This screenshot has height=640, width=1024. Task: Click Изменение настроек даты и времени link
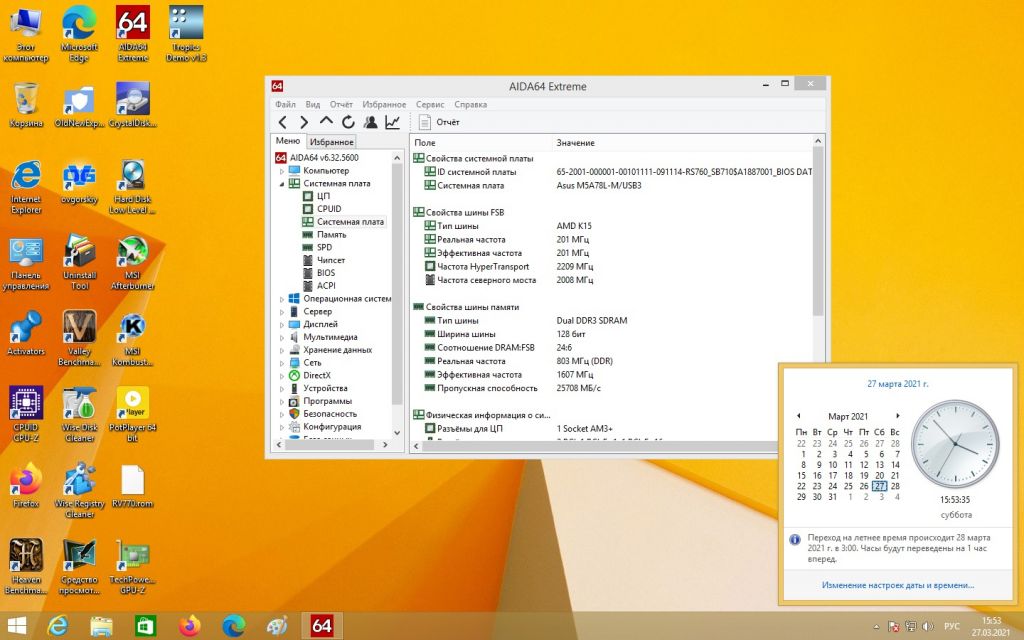tap(898, 586)
